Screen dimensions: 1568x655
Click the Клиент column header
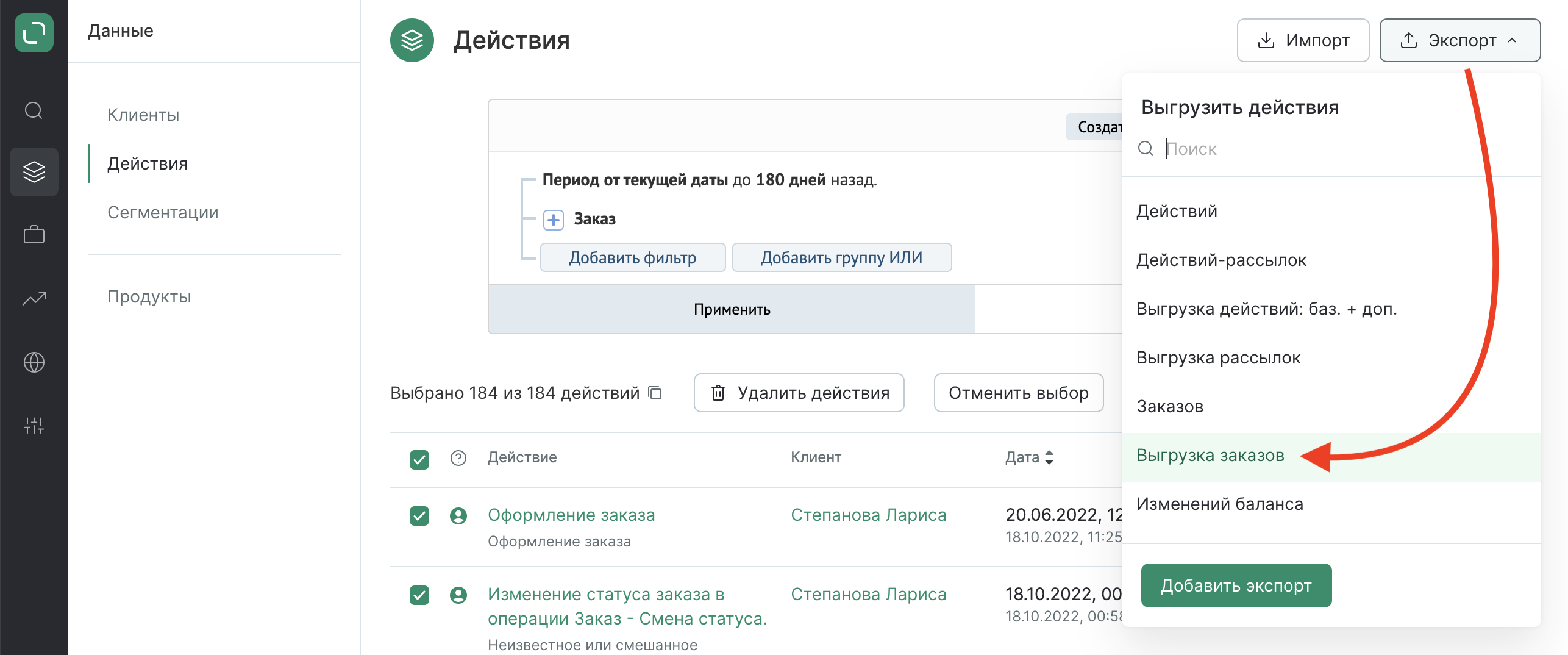pyautogui.click(x=816, y=457)
